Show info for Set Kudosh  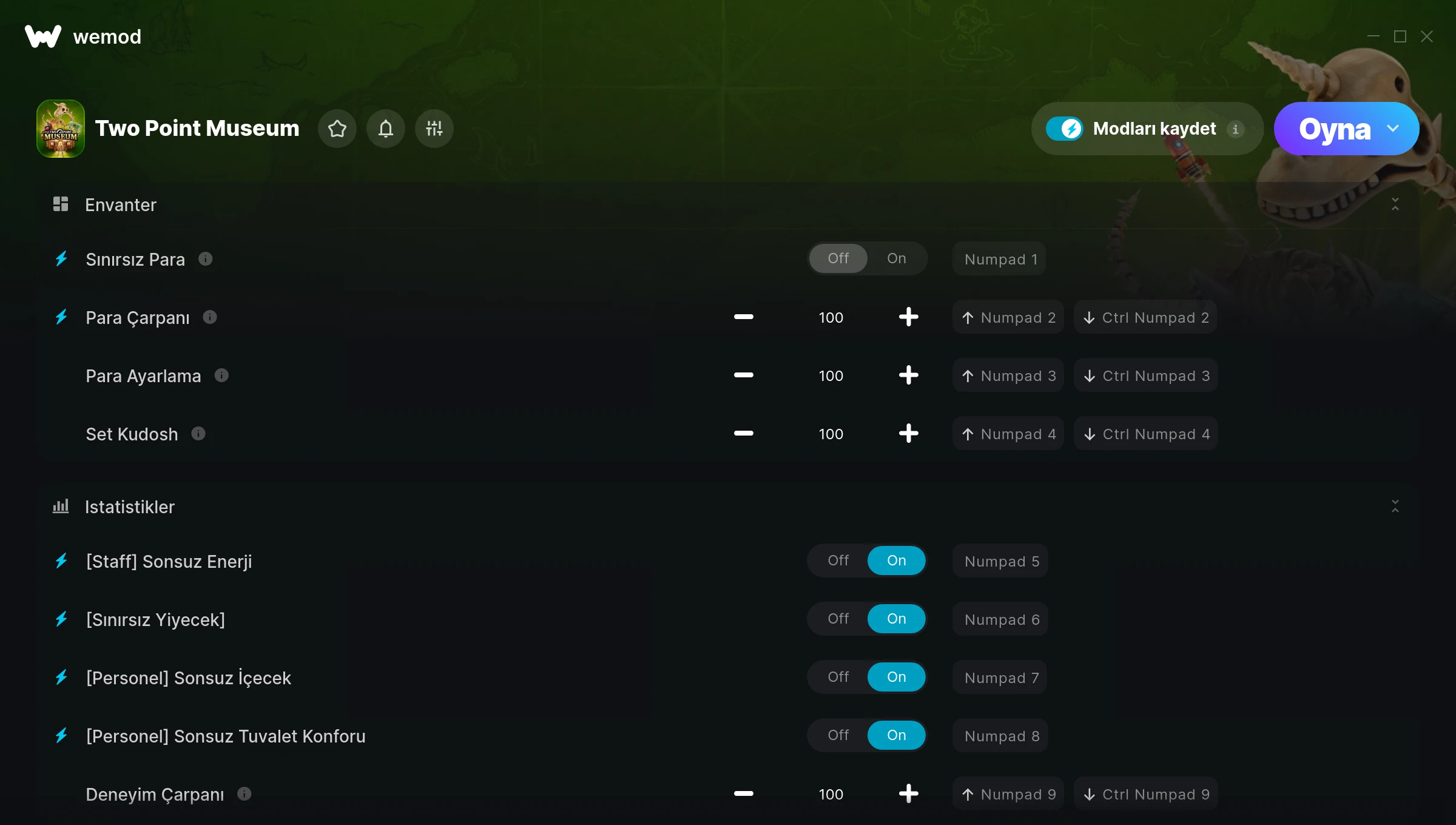click(198, 434)
